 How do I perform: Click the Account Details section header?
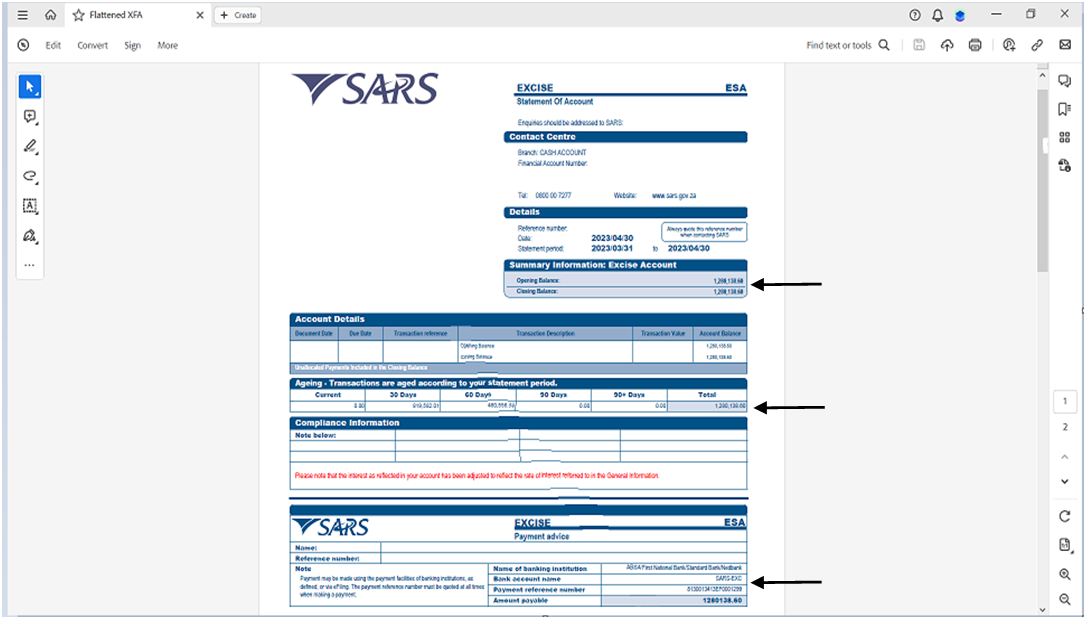[x=518, y=319]
